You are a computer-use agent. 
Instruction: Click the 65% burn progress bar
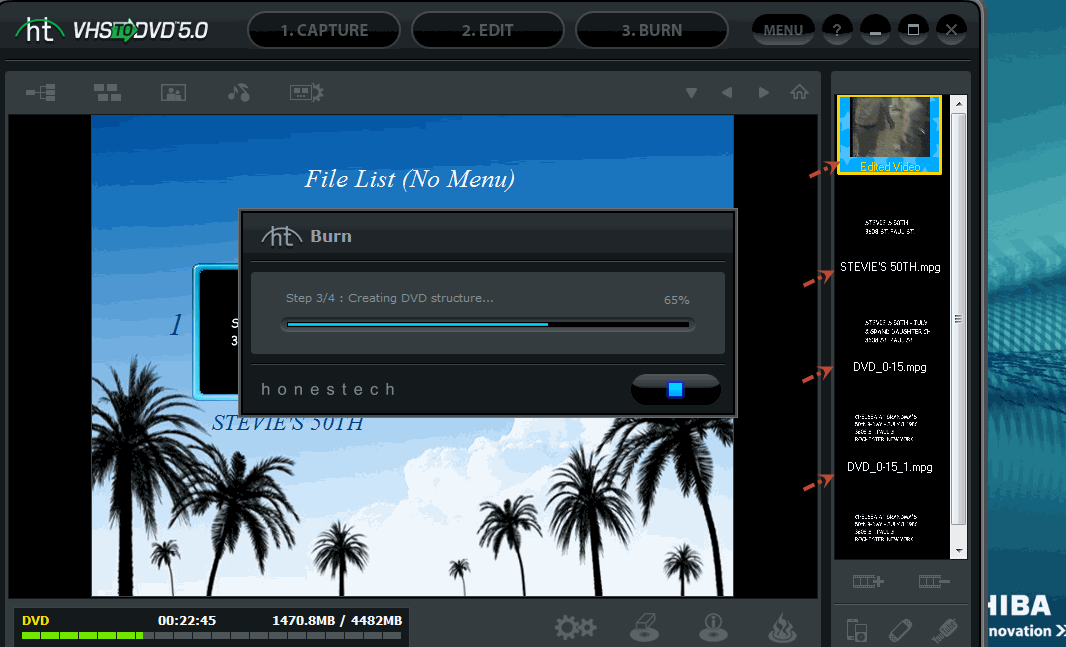point(487,325)
